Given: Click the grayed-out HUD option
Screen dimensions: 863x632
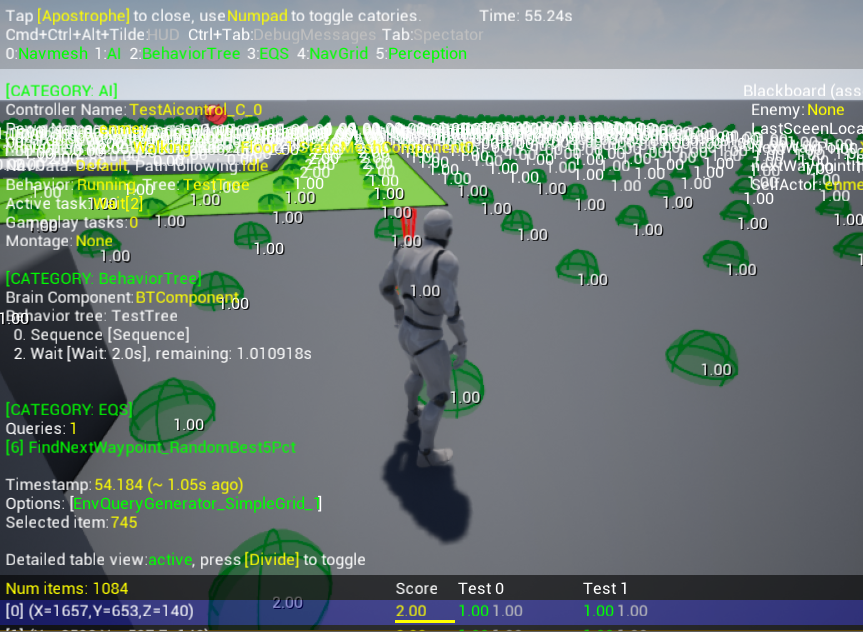Looking at the screenshot, I should pos(163,35).
